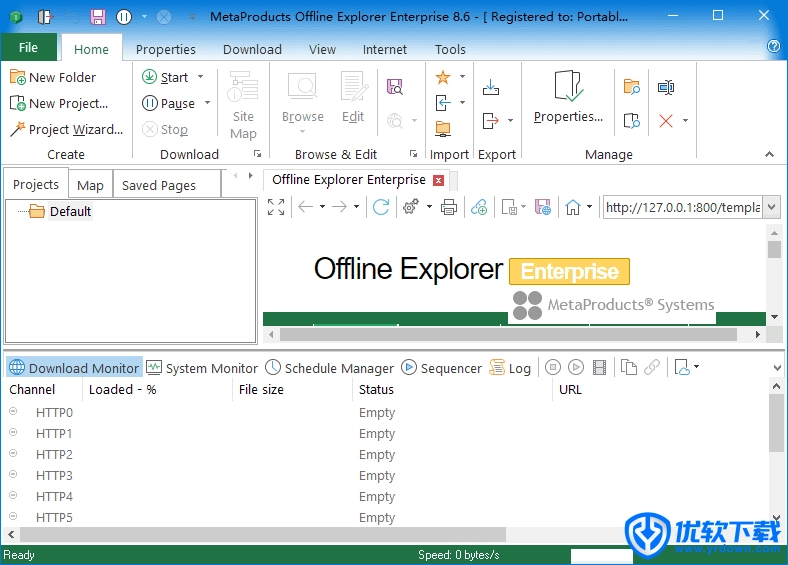The width and height of the screenshot is (788, 565).
Task: Click the export download tray icon
Action: [x=491, y=87]
